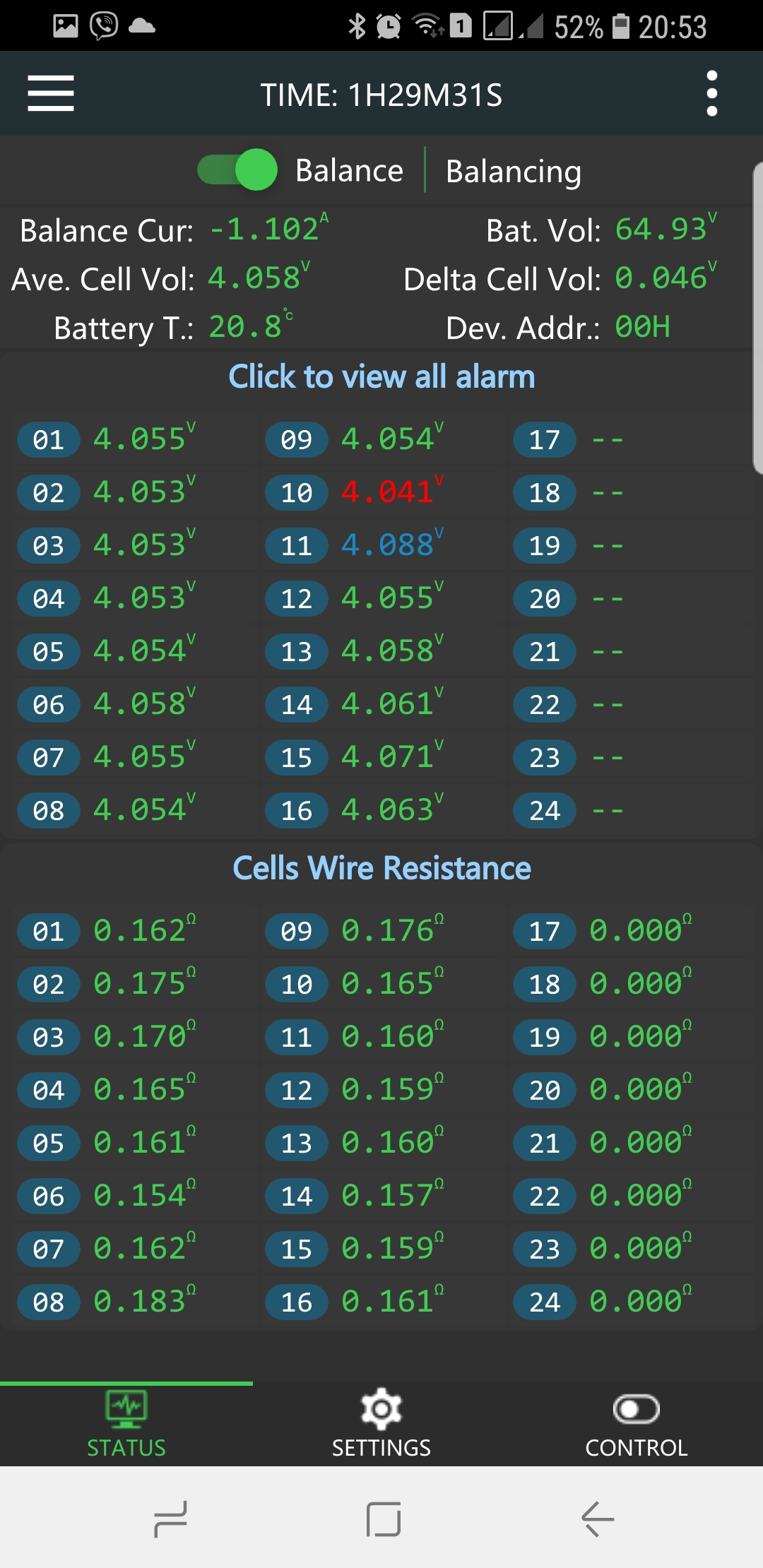Select cell 10 red voltage reading

(x=387, y=492)
